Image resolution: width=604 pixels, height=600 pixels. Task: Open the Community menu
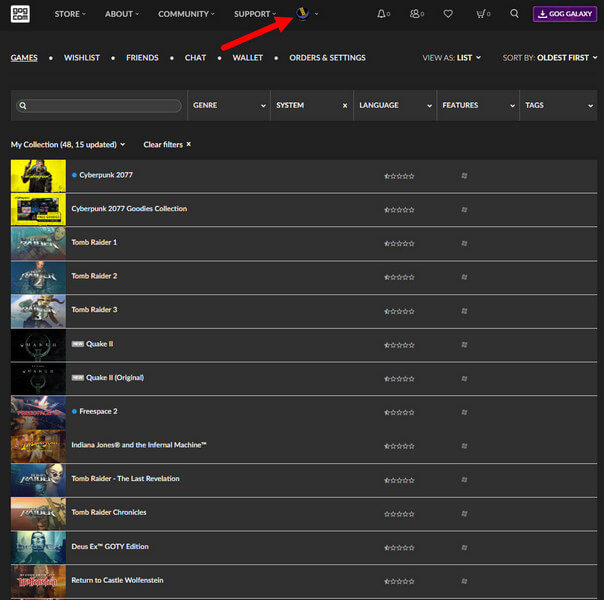(186, 14)
